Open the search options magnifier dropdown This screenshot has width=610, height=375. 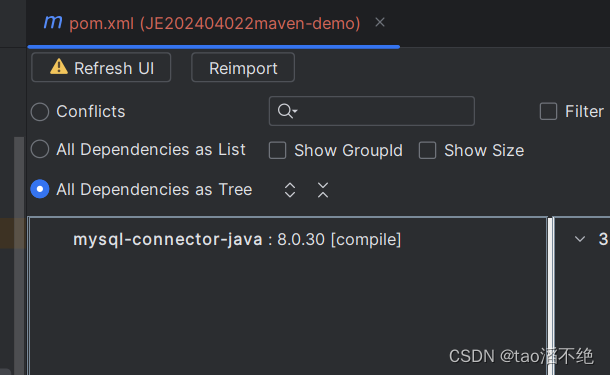pos(287,111)
